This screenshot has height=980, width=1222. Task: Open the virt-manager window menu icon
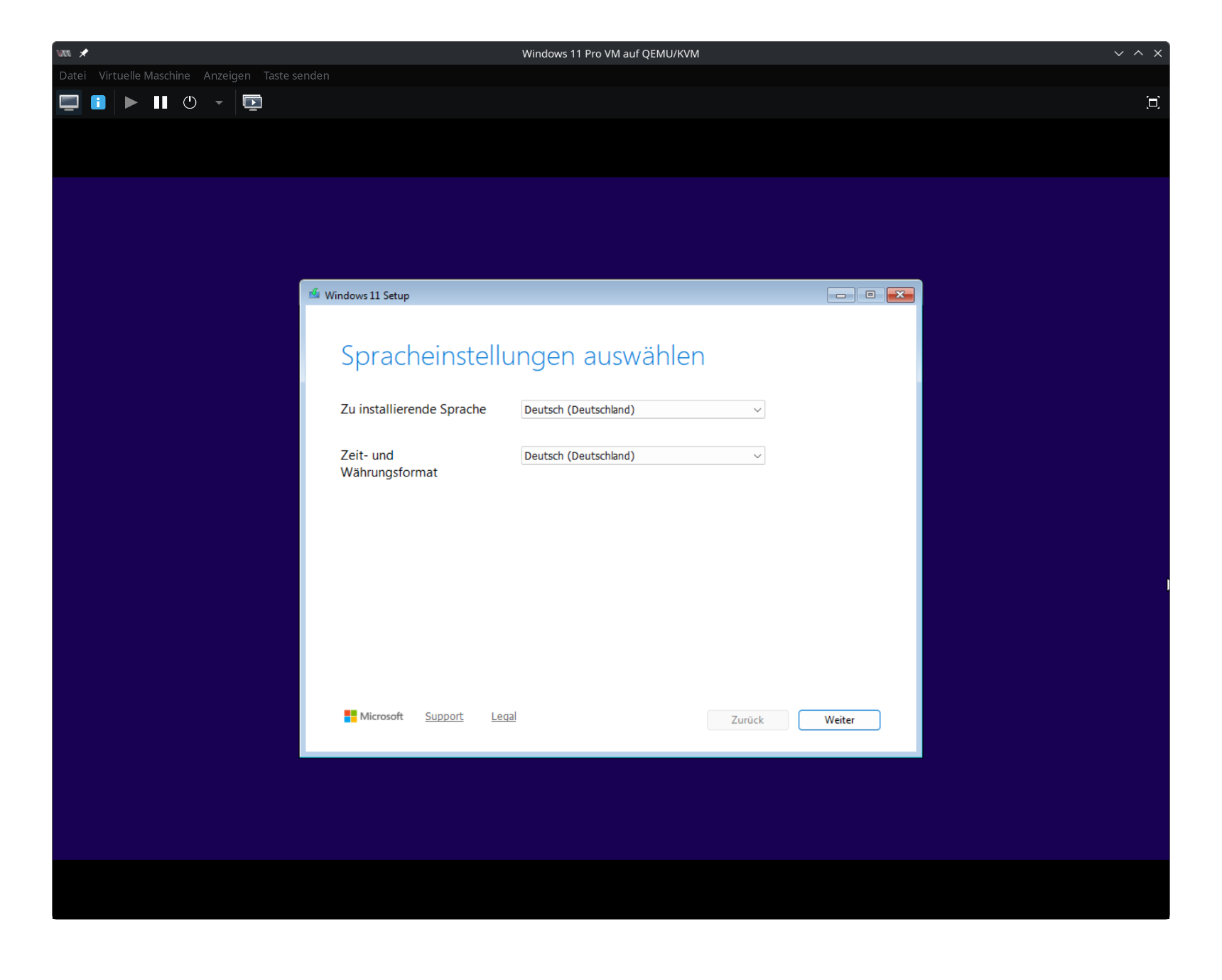[x=64, y=53]
